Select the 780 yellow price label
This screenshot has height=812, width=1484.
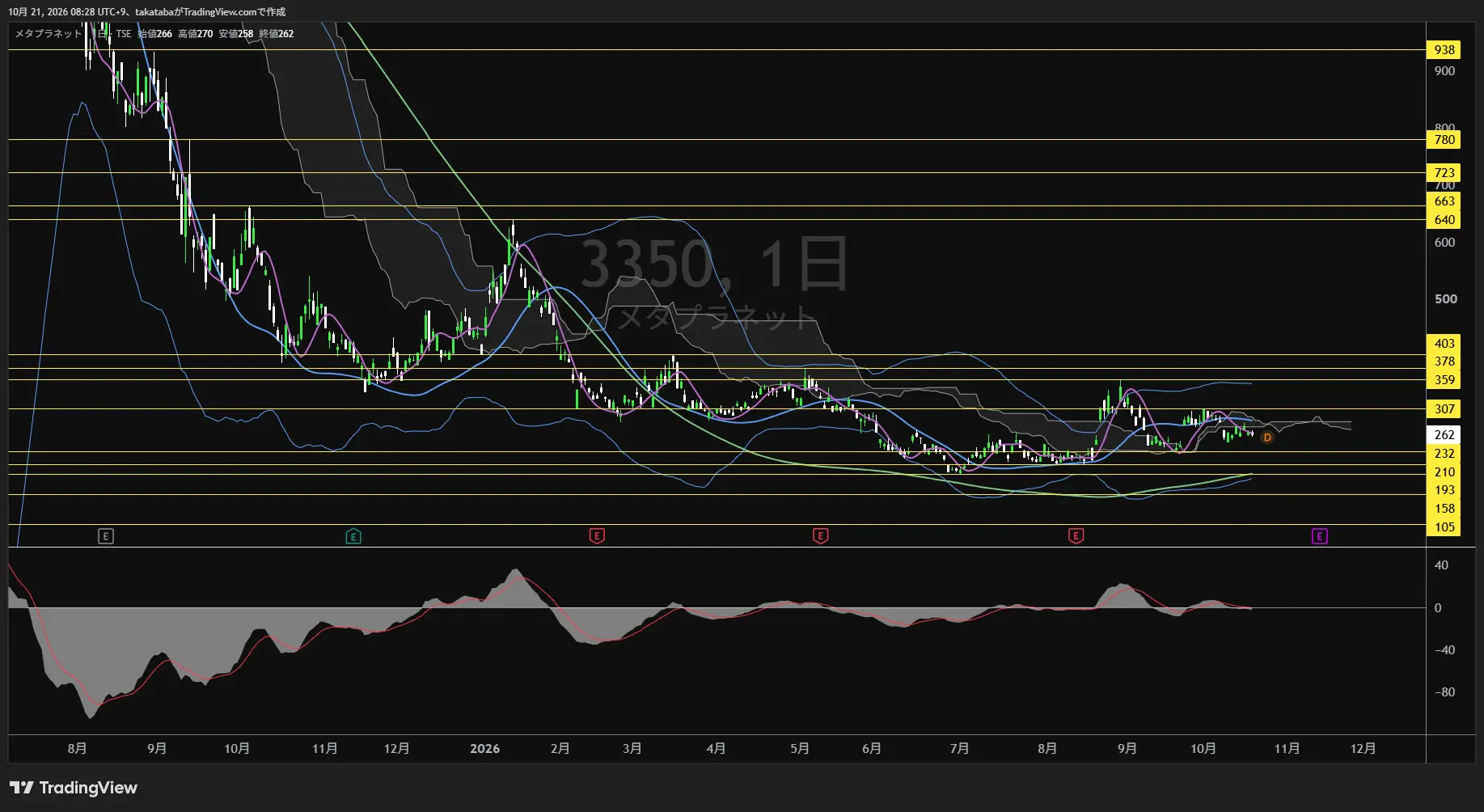coord(1444,139)
